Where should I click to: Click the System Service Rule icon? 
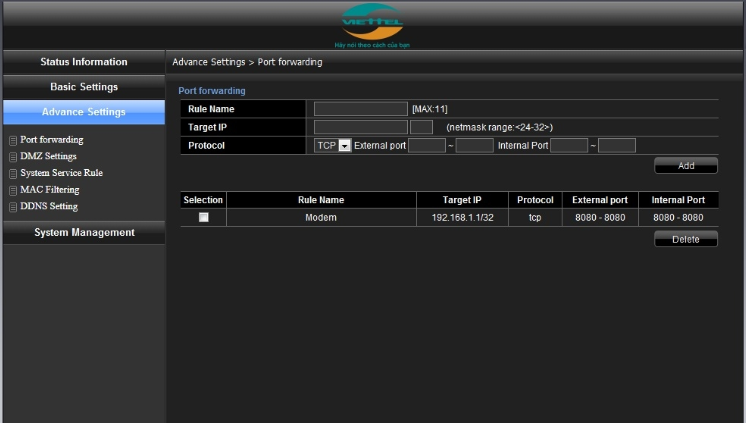[x=13, y=174]
